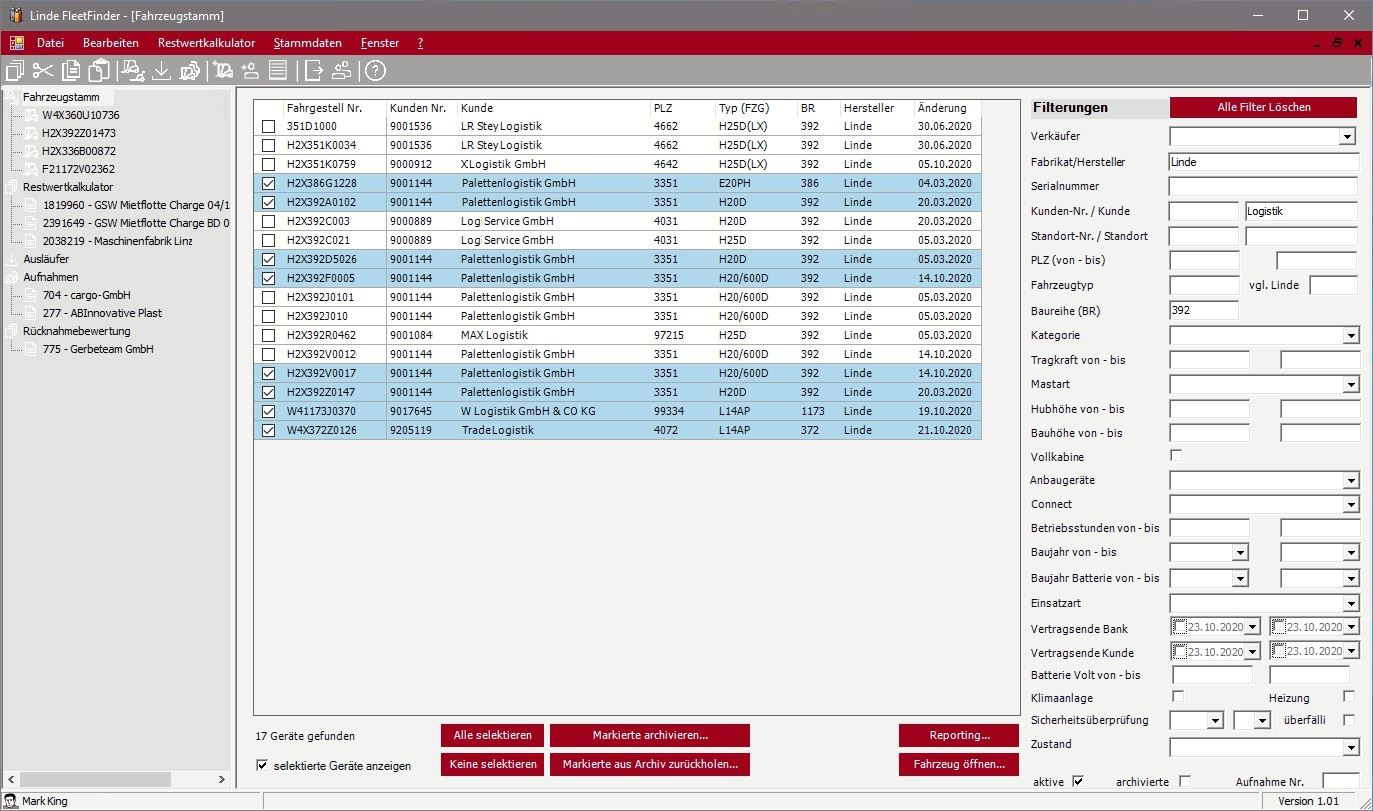Screen dimensions: 1373x811
Task: Open the Stammdaten menu
Action: (x=307, y=43)
